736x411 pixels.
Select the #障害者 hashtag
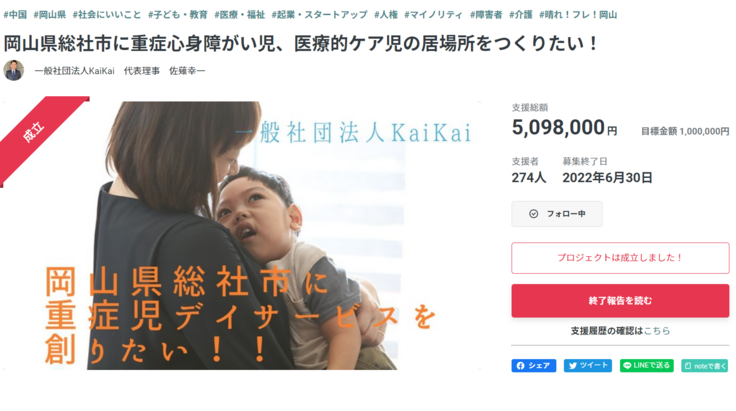(x=486, y=15)
